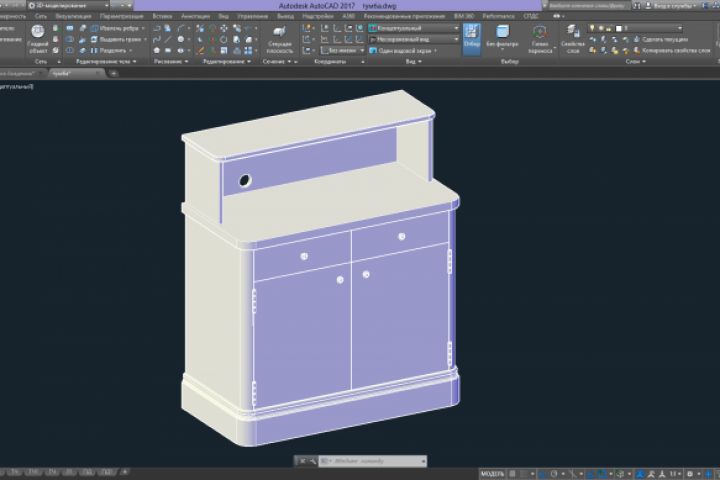Open Вход в службы sign-in dropdown
Screen dimensions: 720x480
tap(670, 6)
